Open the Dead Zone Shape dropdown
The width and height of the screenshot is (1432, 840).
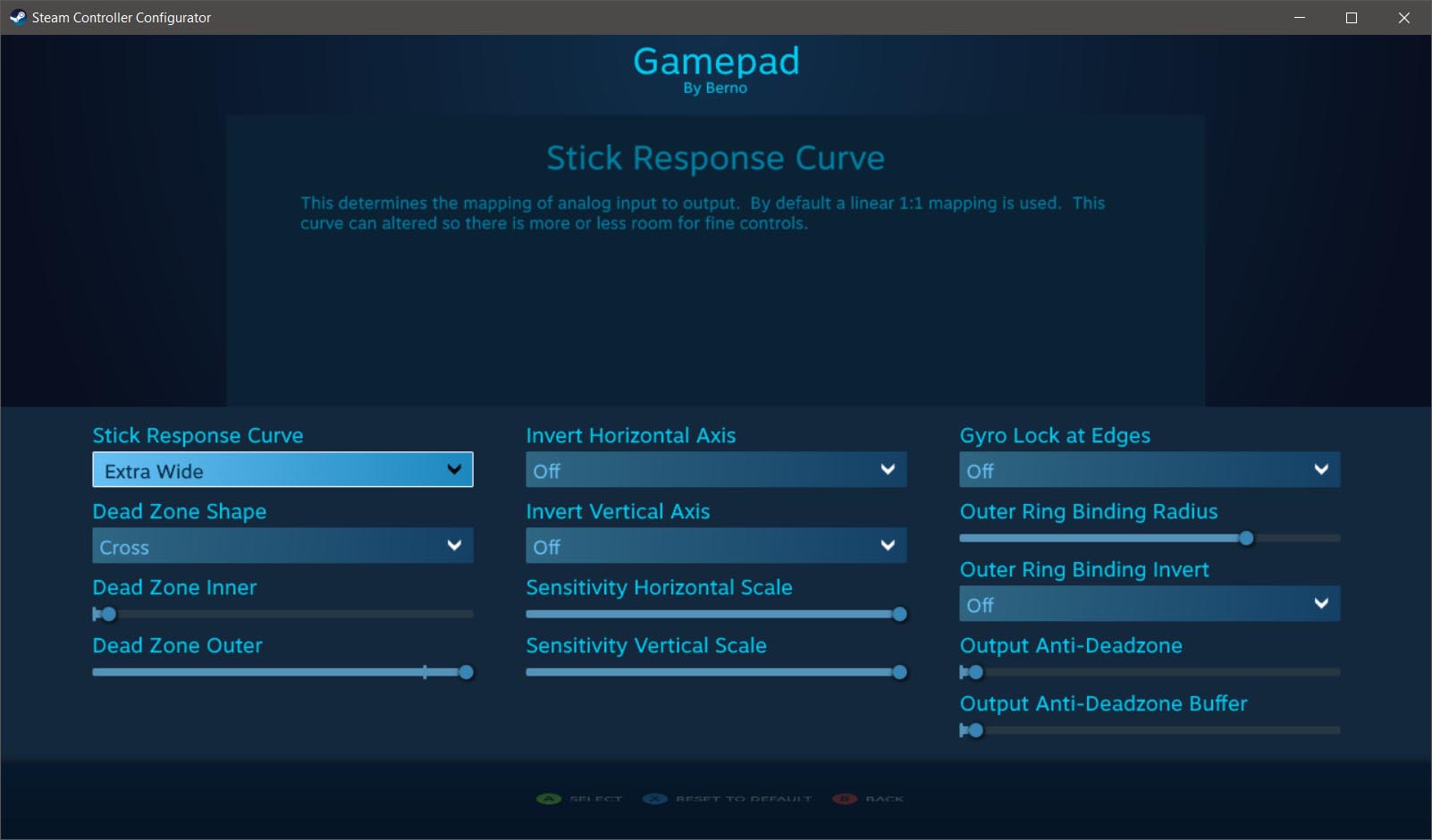click(282, 546)
